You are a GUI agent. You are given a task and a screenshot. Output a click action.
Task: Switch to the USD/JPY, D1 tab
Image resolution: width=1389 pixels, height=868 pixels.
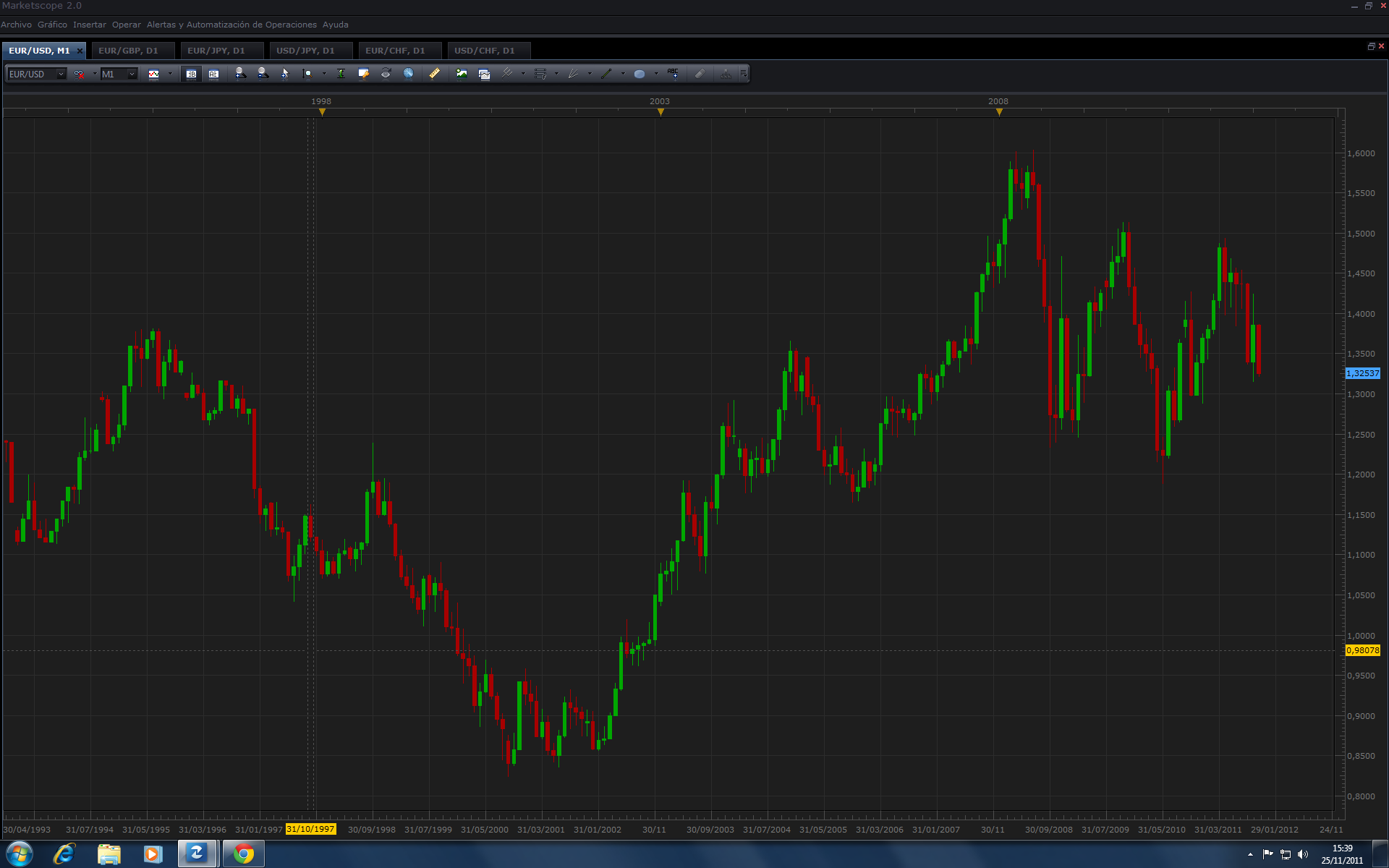coord(305,51)
